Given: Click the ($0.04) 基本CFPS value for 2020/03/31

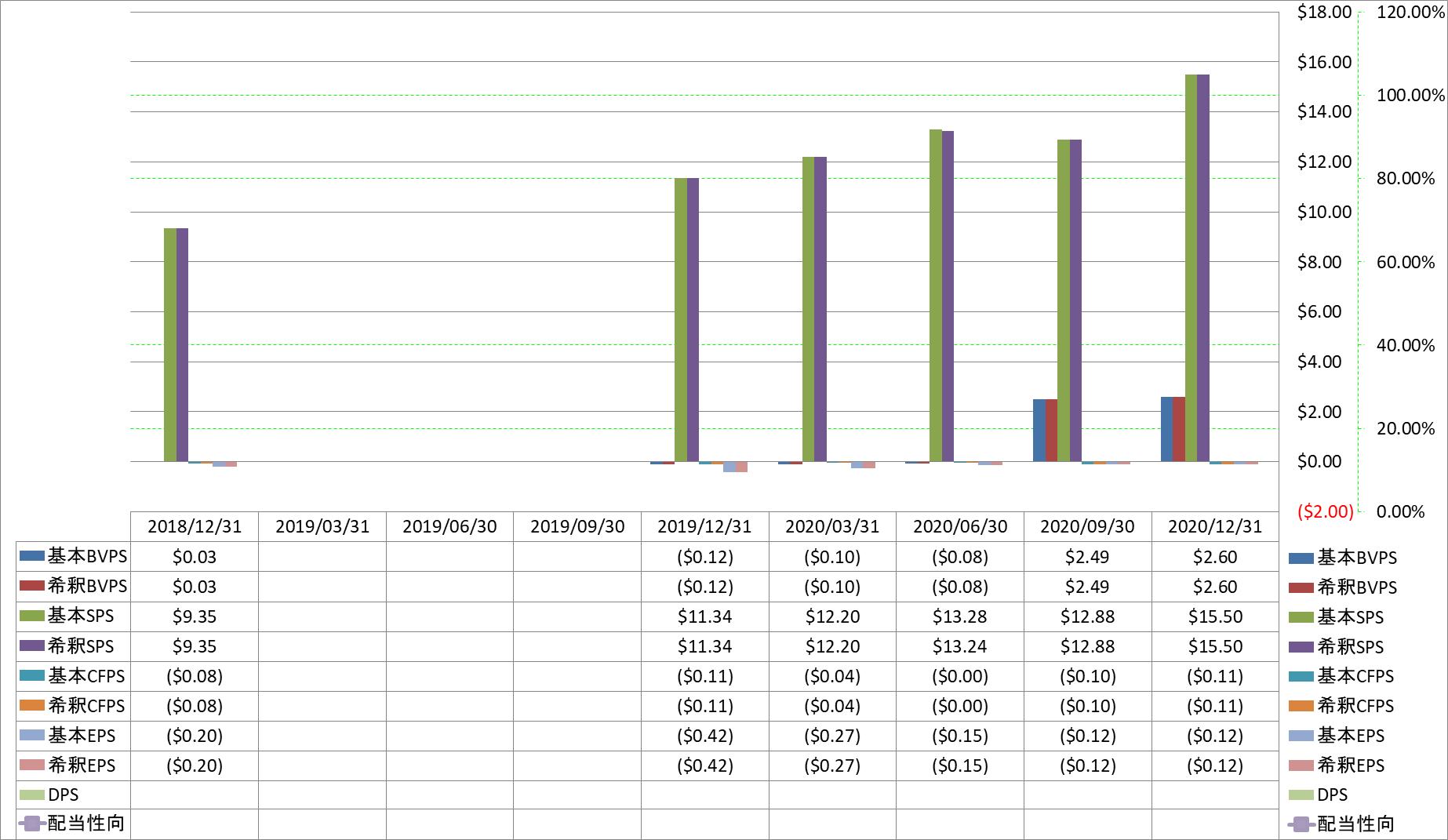Looking at the screenshot, I should [x=832, y=676].
